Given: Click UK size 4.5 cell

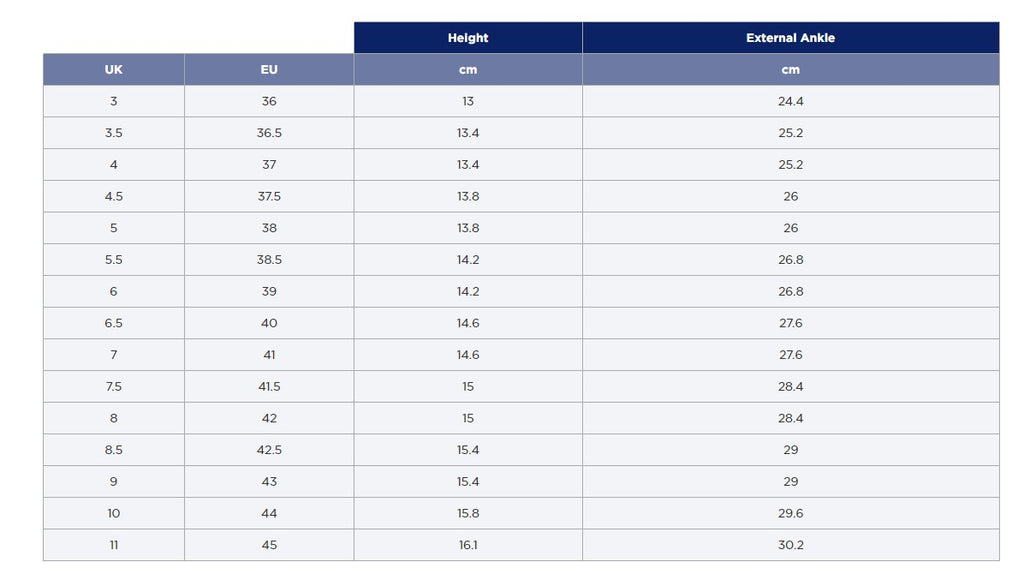Looking at the screenshot, I should (114, 196).
